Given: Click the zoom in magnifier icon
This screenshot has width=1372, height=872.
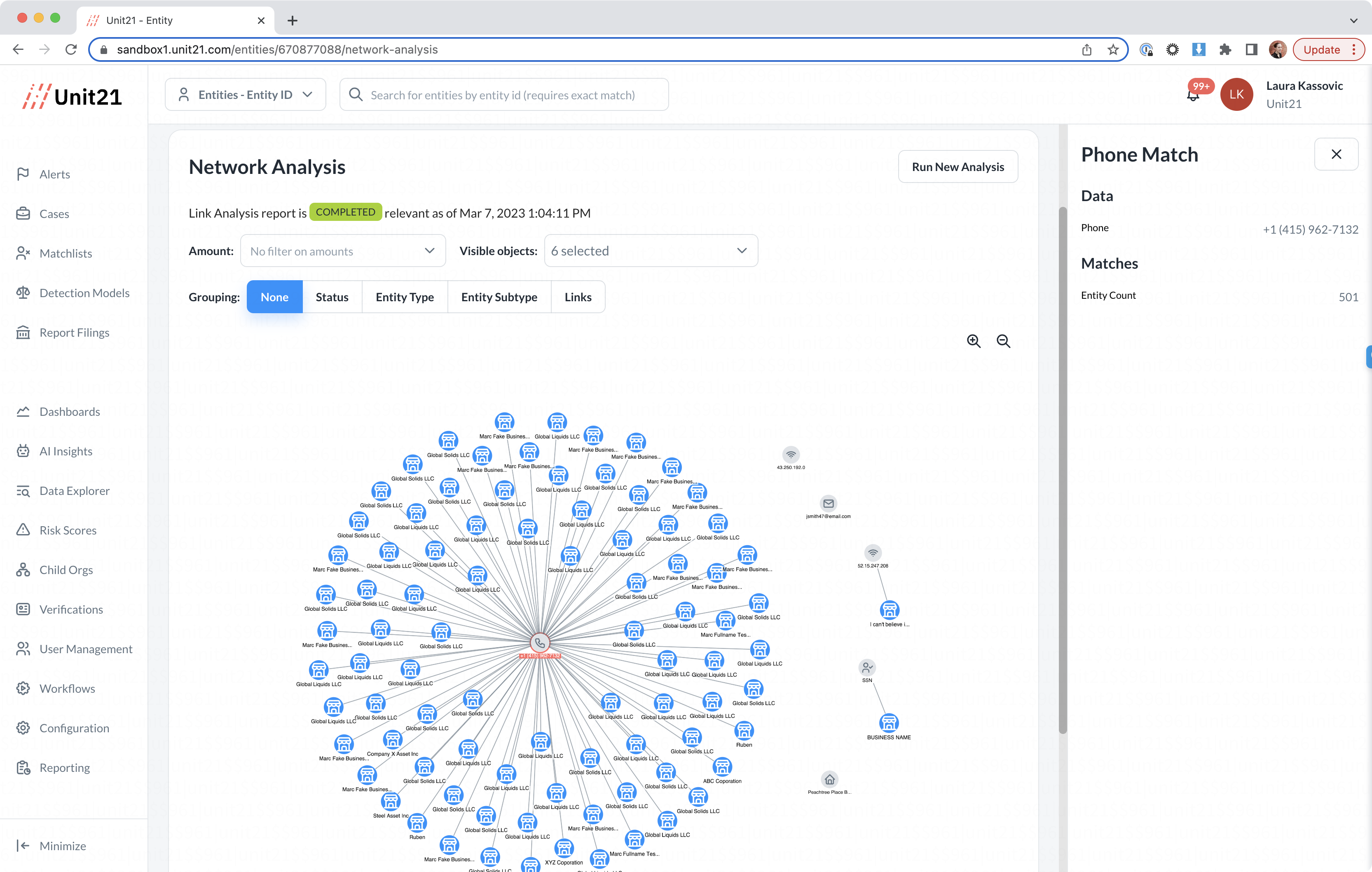Looking at the screenshot, I should pos(973,341).
